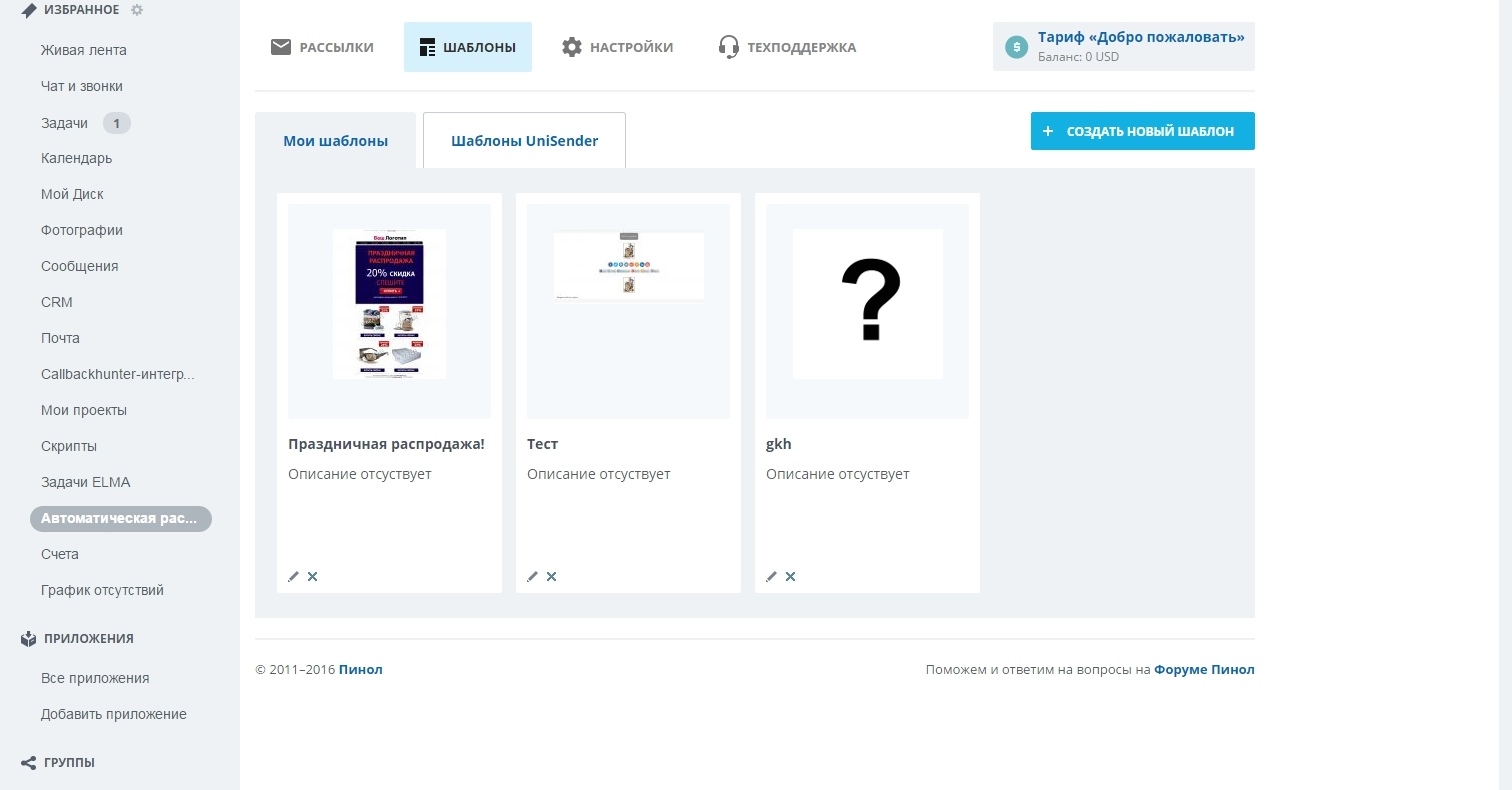Open the Техподдержка section
This screenshot has height=790, width=1512.
[788, 47]
